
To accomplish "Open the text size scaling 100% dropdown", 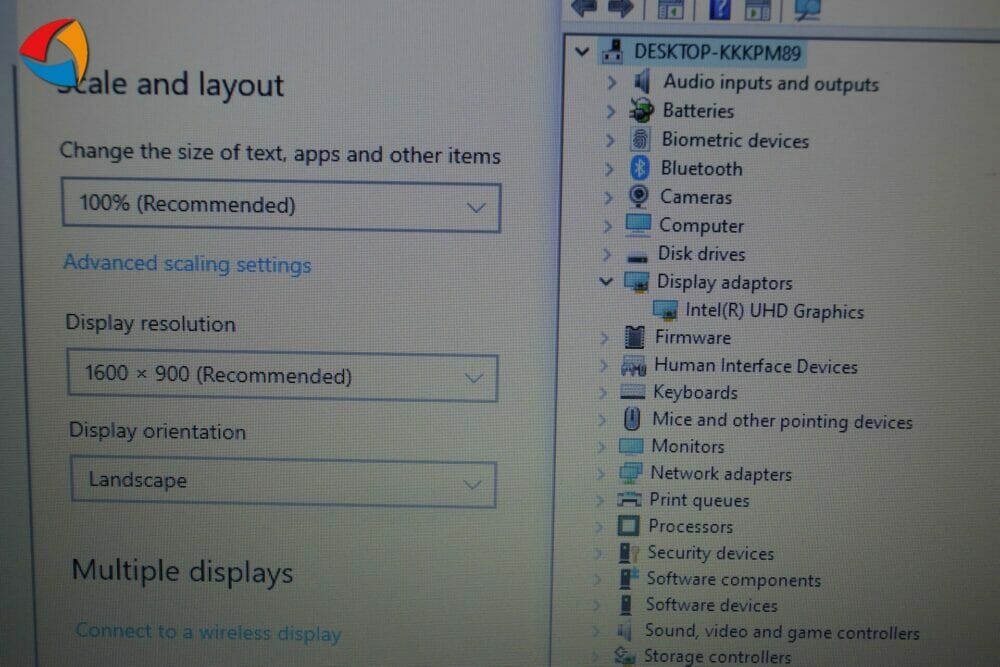I will 281,206.
